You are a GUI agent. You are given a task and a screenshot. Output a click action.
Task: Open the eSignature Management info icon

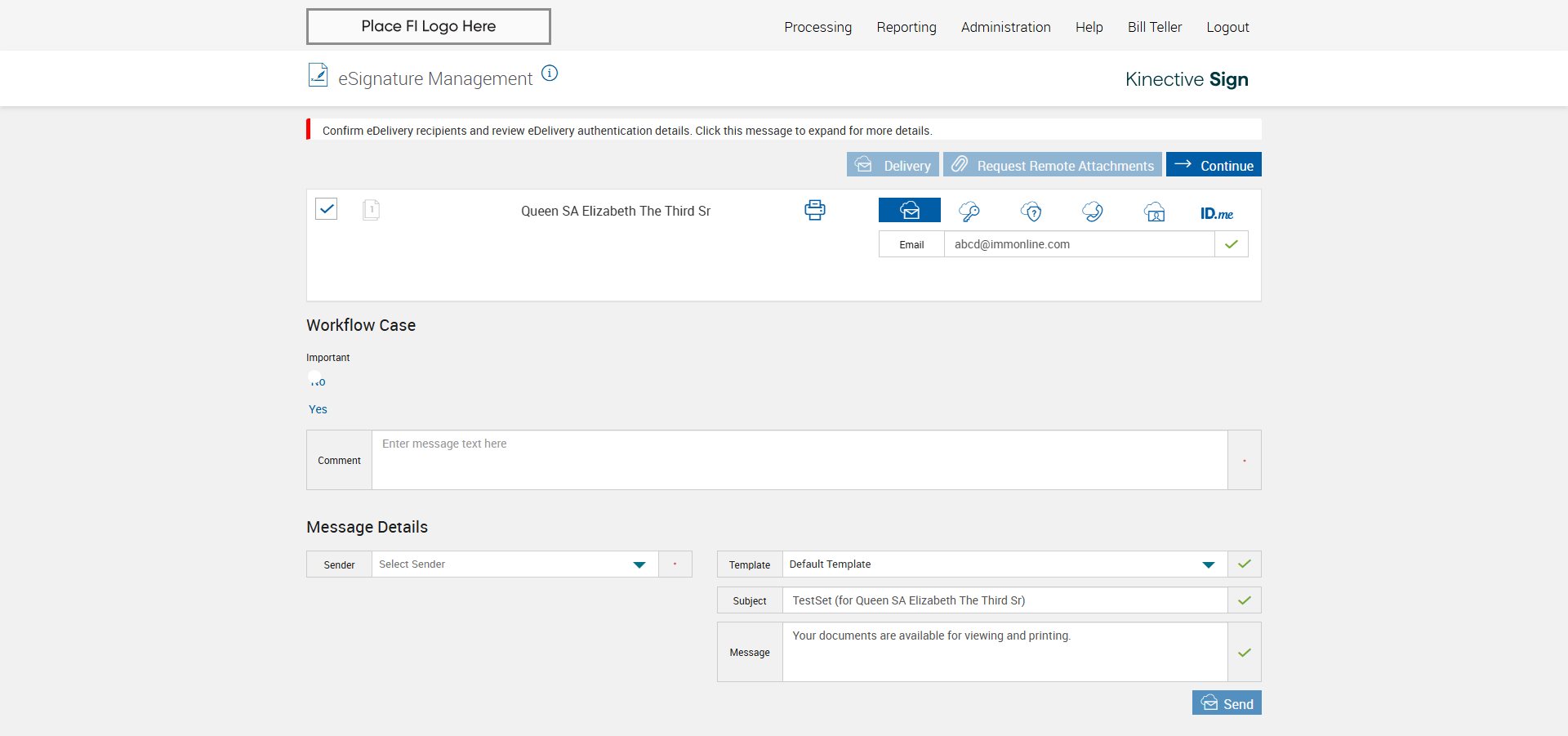pyautogui.click(x=550, y=74)
